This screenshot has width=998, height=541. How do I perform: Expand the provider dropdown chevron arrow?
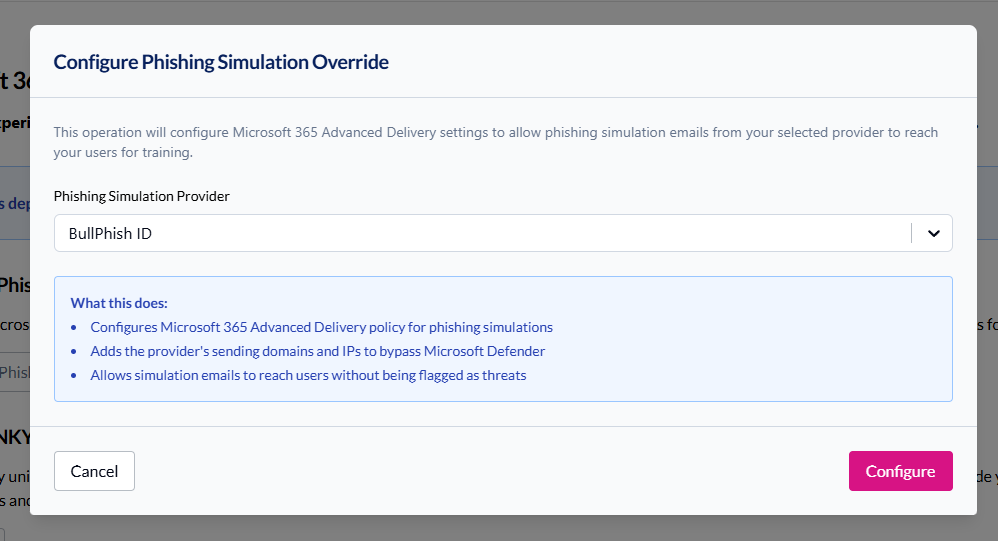[933, 233]
